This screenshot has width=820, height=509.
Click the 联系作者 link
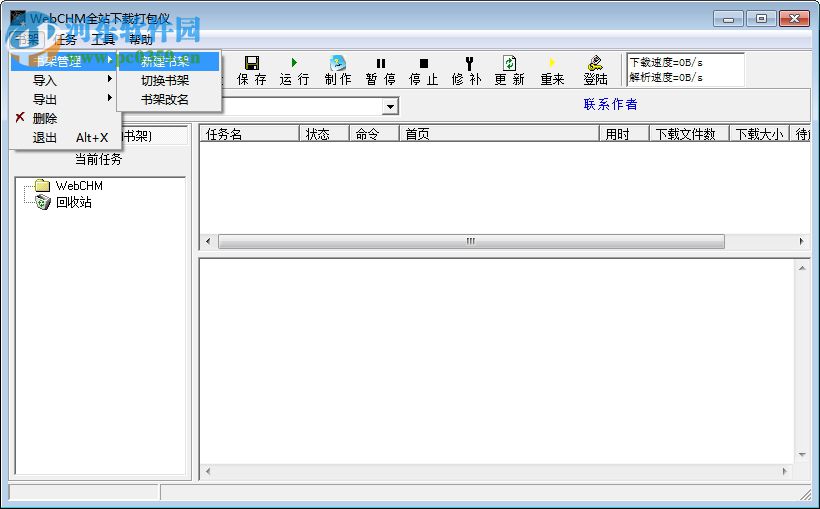tap(610, 104)
